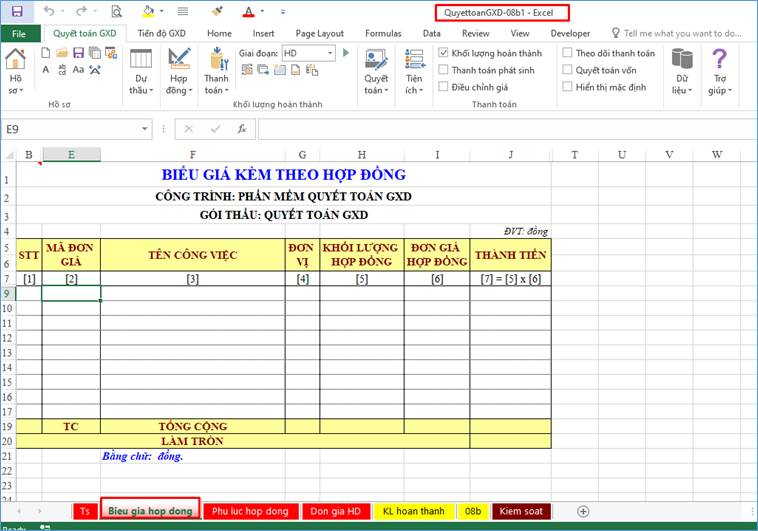
Task: Click the Save icon in quick access toolbar
Action: (x=17, y=11)
